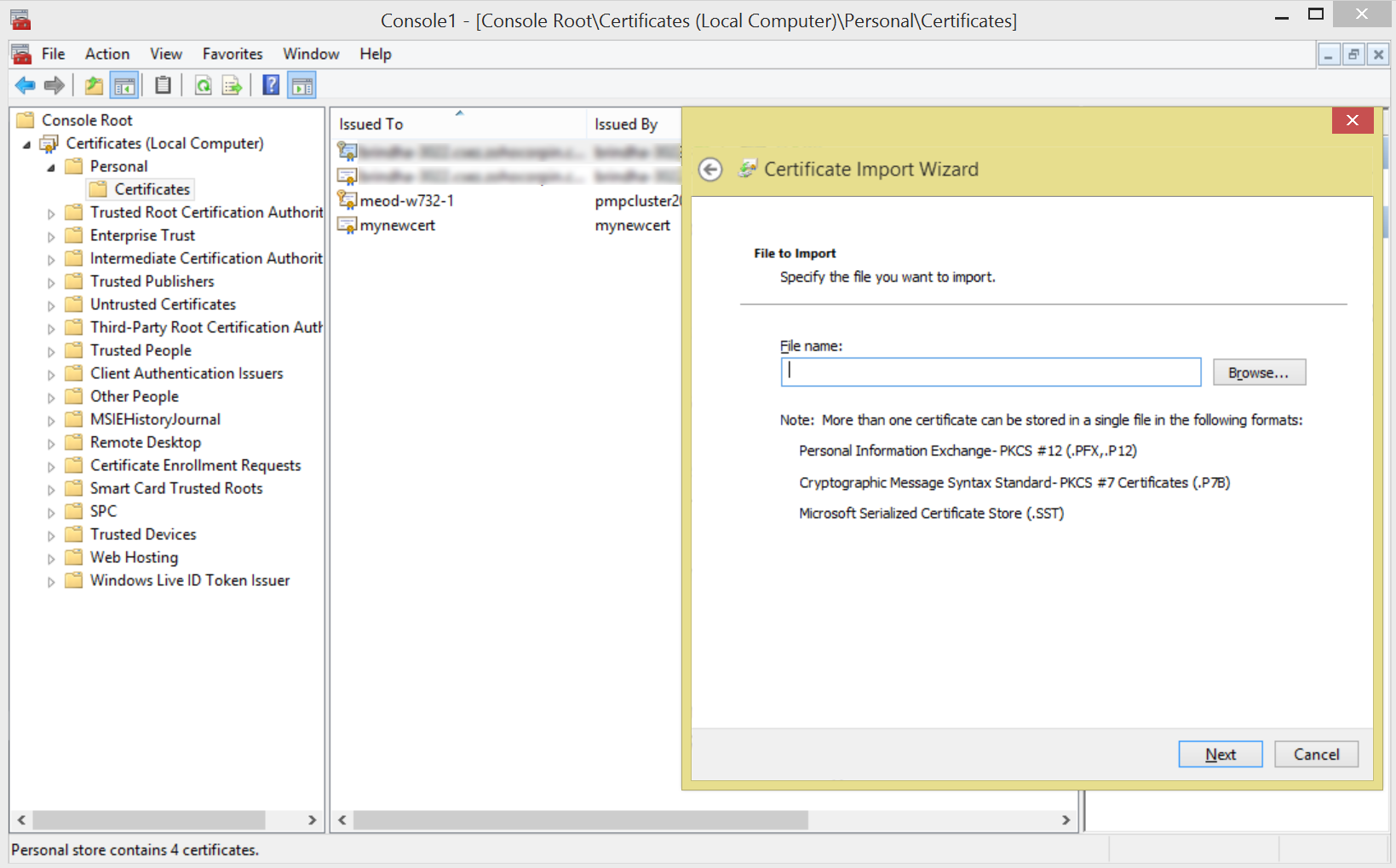Sort by the Issued To column header
The image size is (1396, 868).
[371, 124]
